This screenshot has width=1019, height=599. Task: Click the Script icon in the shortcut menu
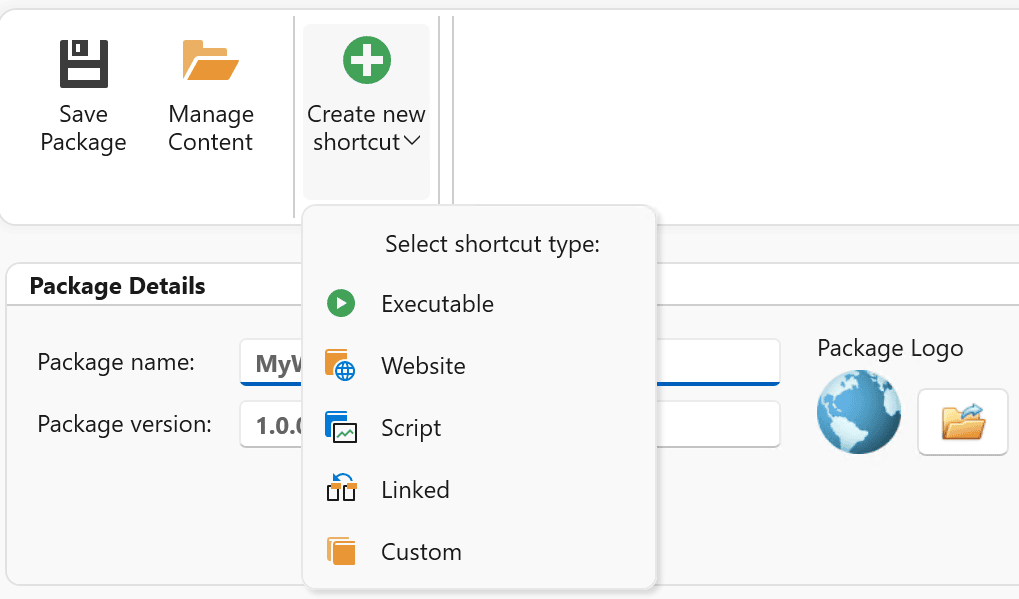(x=341, y=427)
